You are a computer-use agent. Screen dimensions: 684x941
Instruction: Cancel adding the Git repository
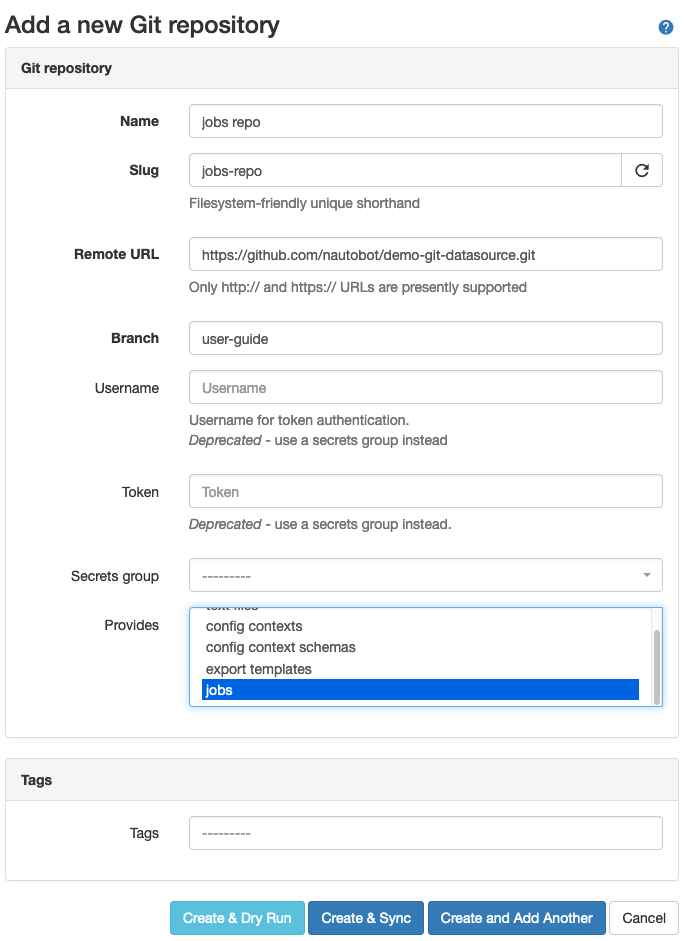coord(643,917)
